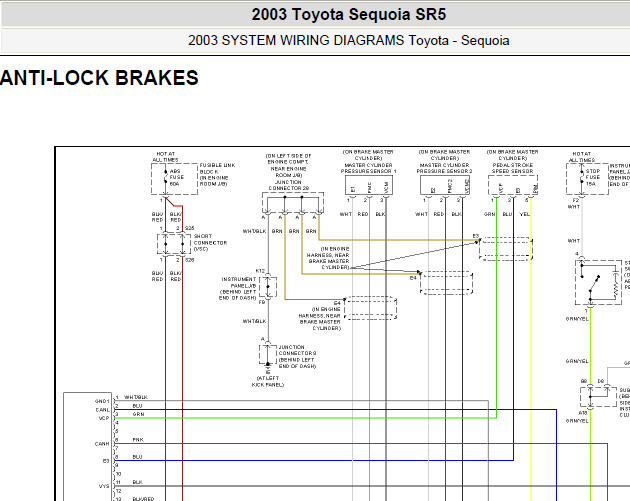
Task: Click the 'ABS FUSE 60A' label
Action: [x=177, y=177]
